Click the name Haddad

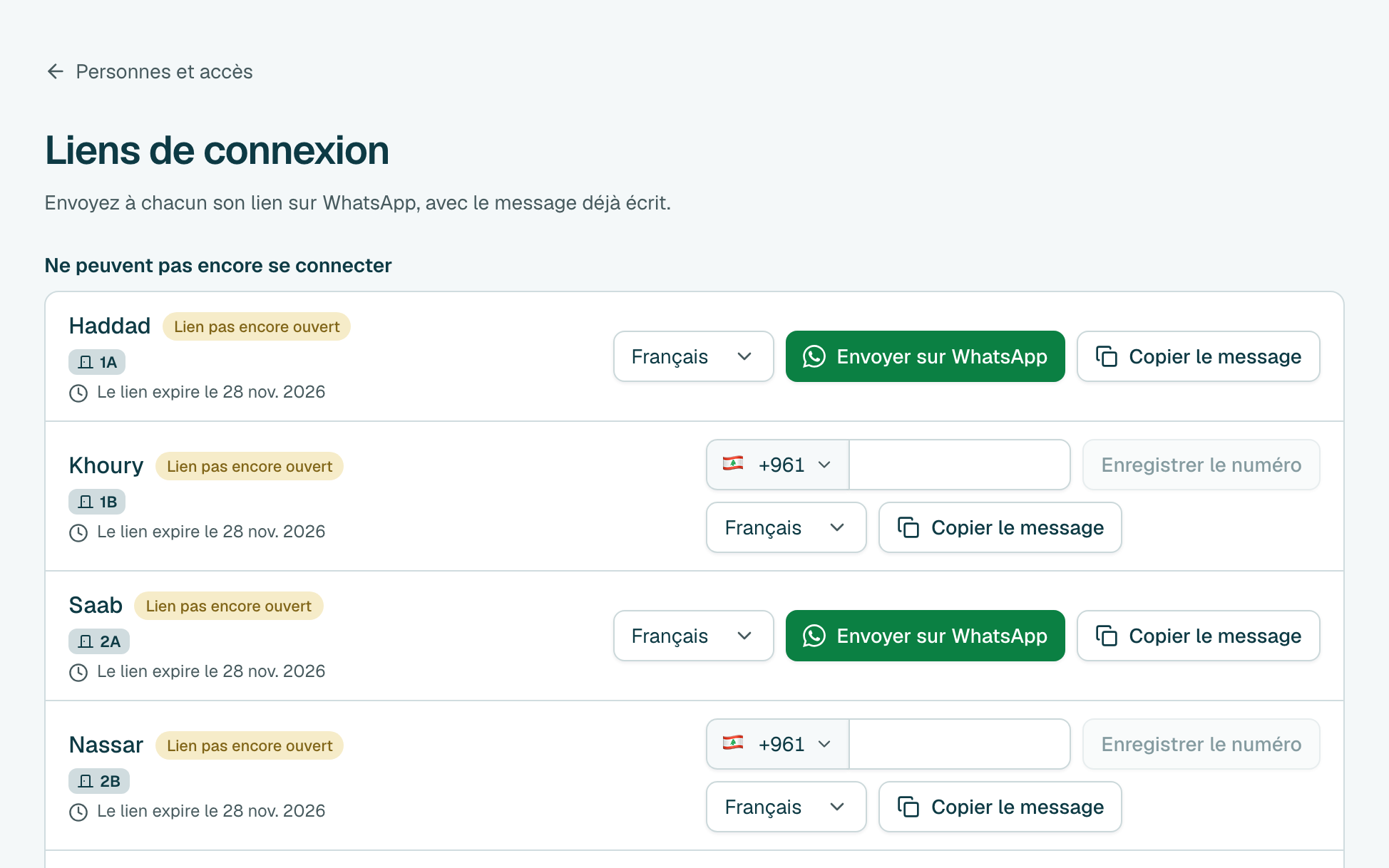[110, 326]
